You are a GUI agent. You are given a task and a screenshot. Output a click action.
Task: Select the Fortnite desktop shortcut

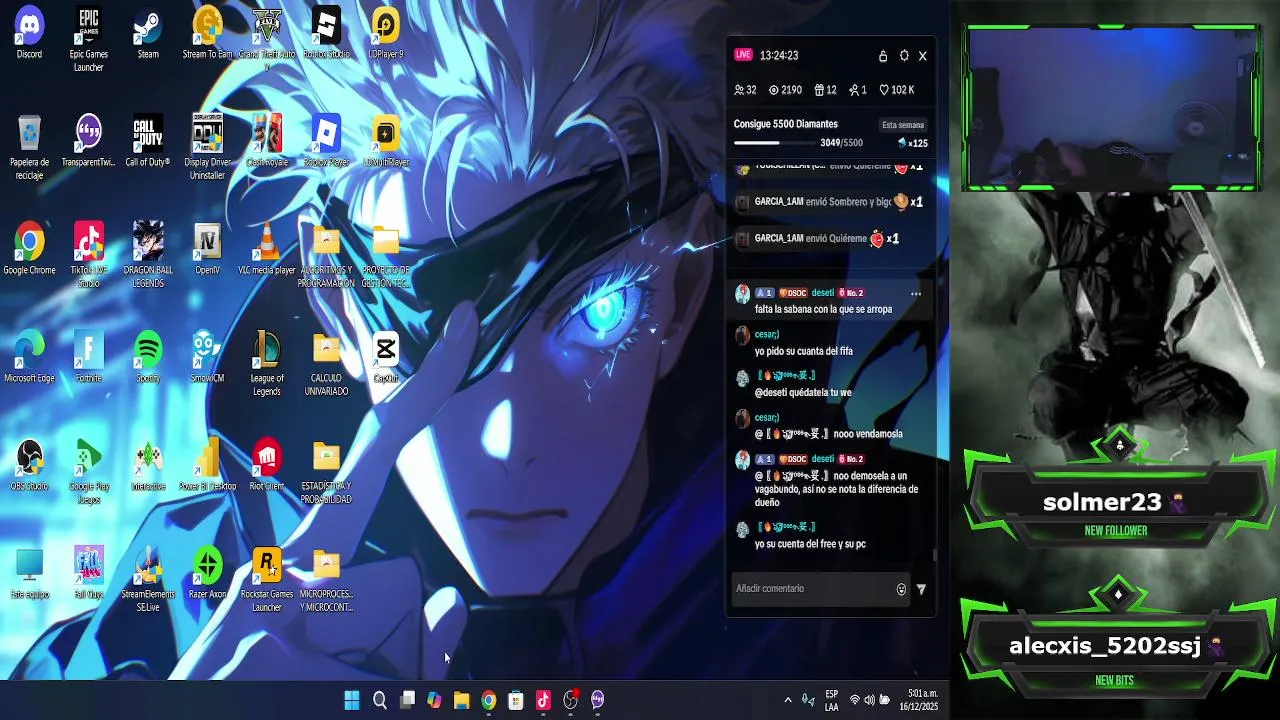coord(88,358)
